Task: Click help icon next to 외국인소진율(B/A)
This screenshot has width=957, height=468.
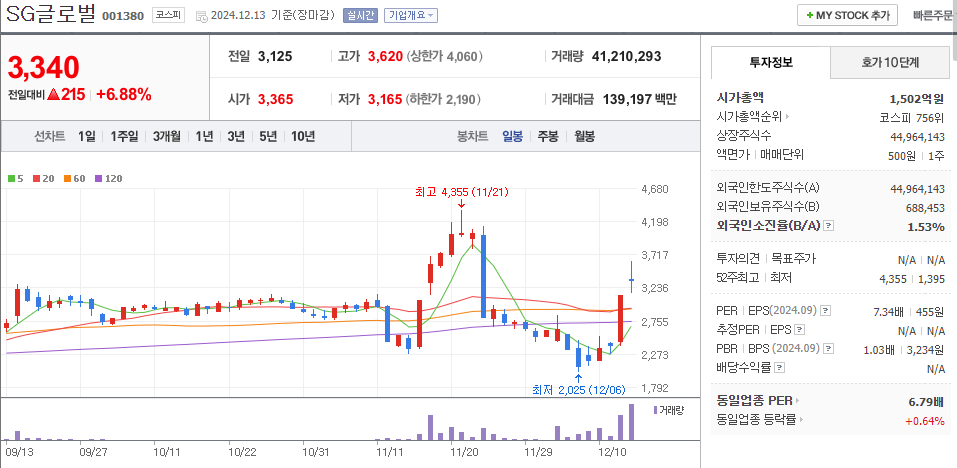Action: click(828, 226)
